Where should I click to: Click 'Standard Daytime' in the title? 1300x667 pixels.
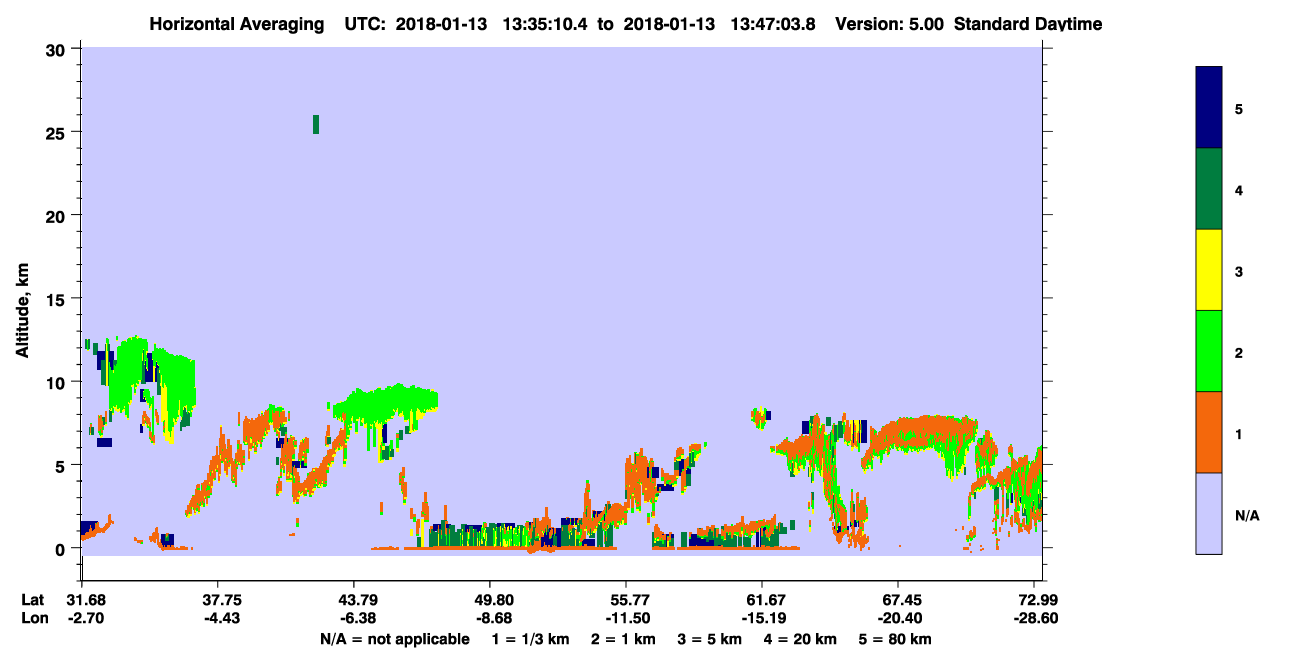1026,23
